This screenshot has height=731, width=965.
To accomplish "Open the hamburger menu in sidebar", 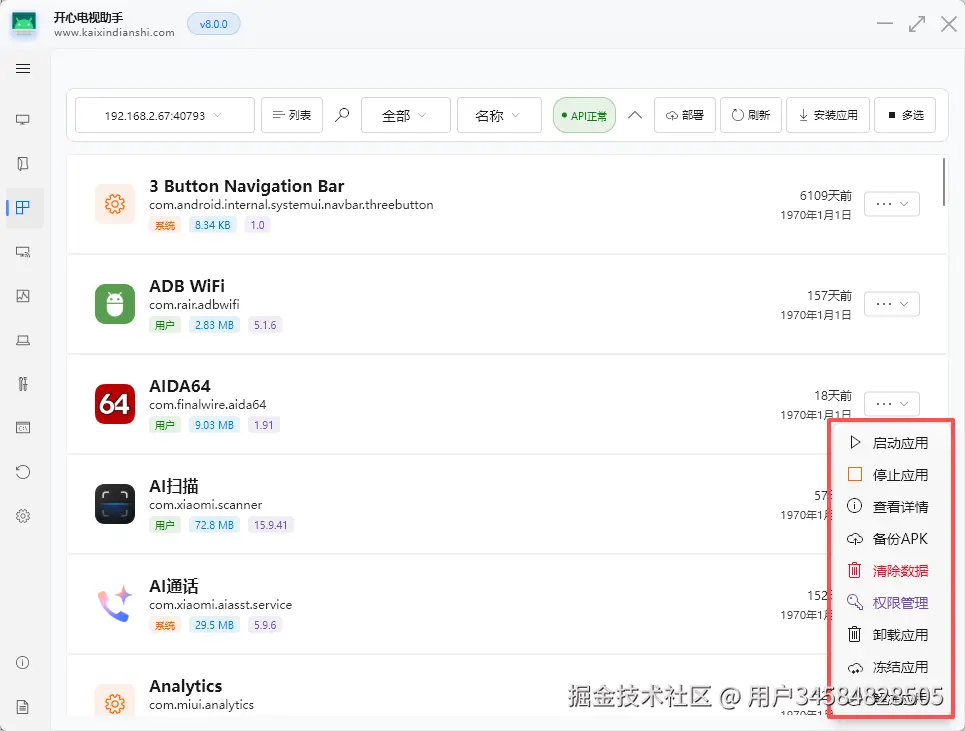I will 23,68.
